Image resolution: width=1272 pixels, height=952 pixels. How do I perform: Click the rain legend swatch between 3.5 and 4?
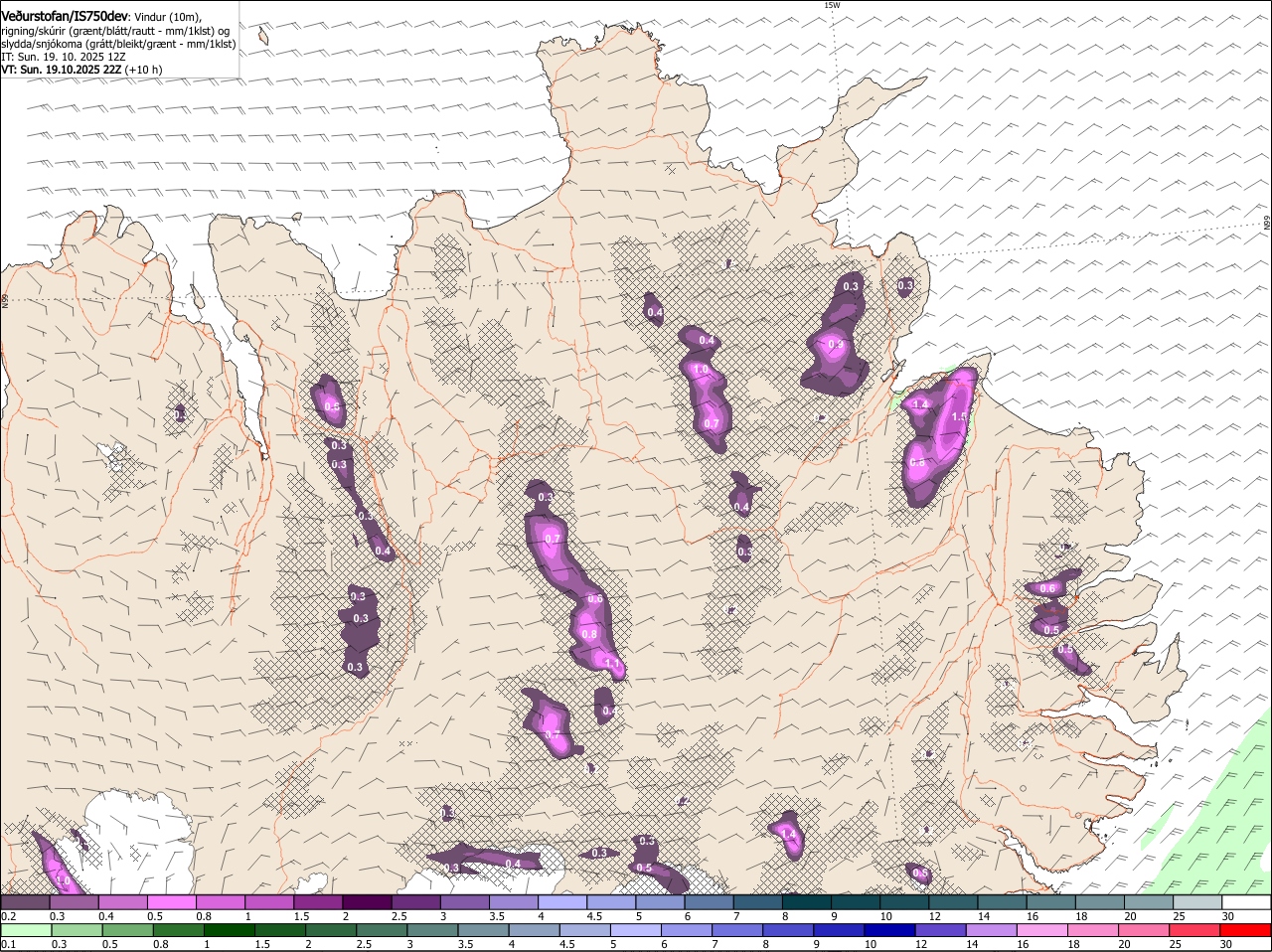(x=482, y=930)
